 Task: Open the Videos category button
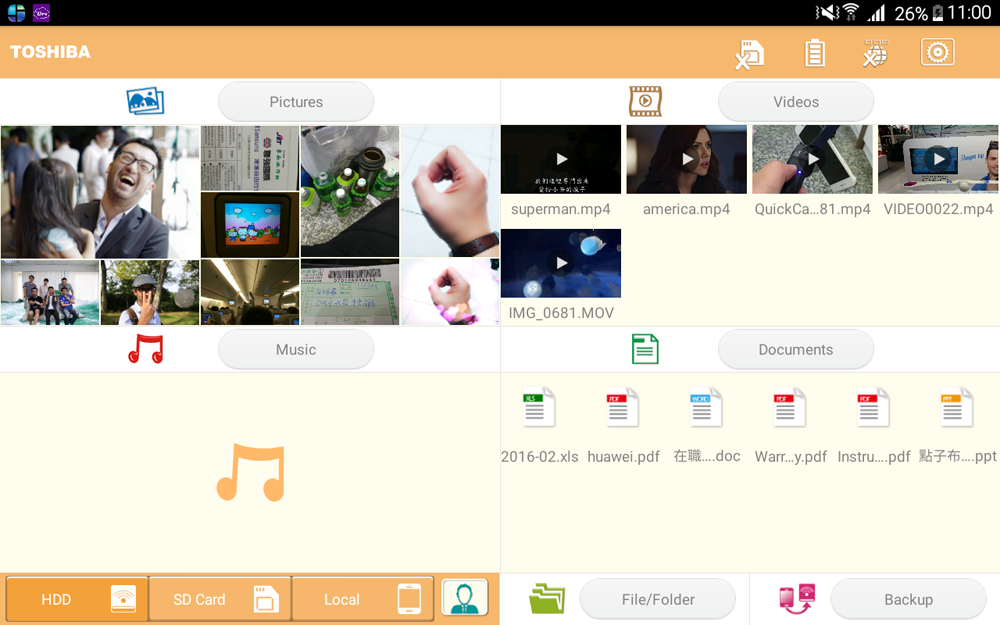tap(796, 101)
